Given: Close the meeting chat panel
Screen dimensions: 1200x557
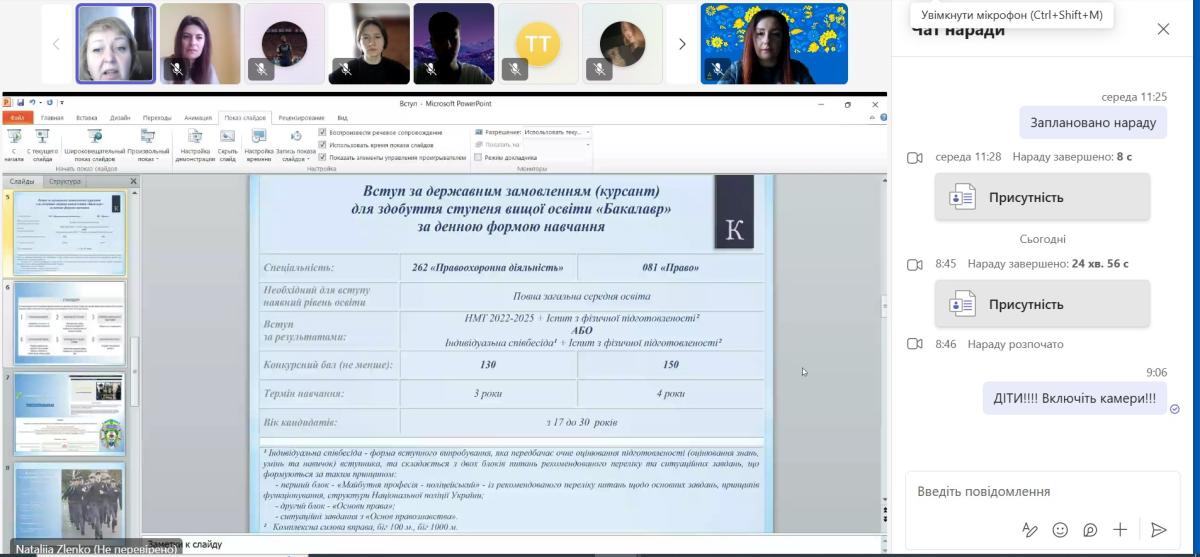Looking at the screenshot, I should (x=1163, y=29).
